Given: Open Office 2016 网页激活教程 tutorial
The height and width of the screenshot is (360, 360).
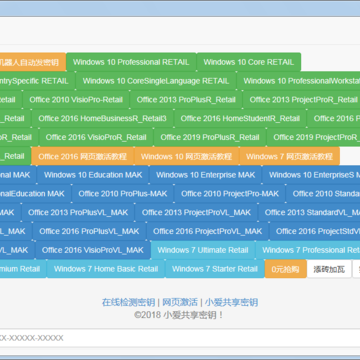Looking at the screenshot, I should pyautogui.click(x=82, y=156).
